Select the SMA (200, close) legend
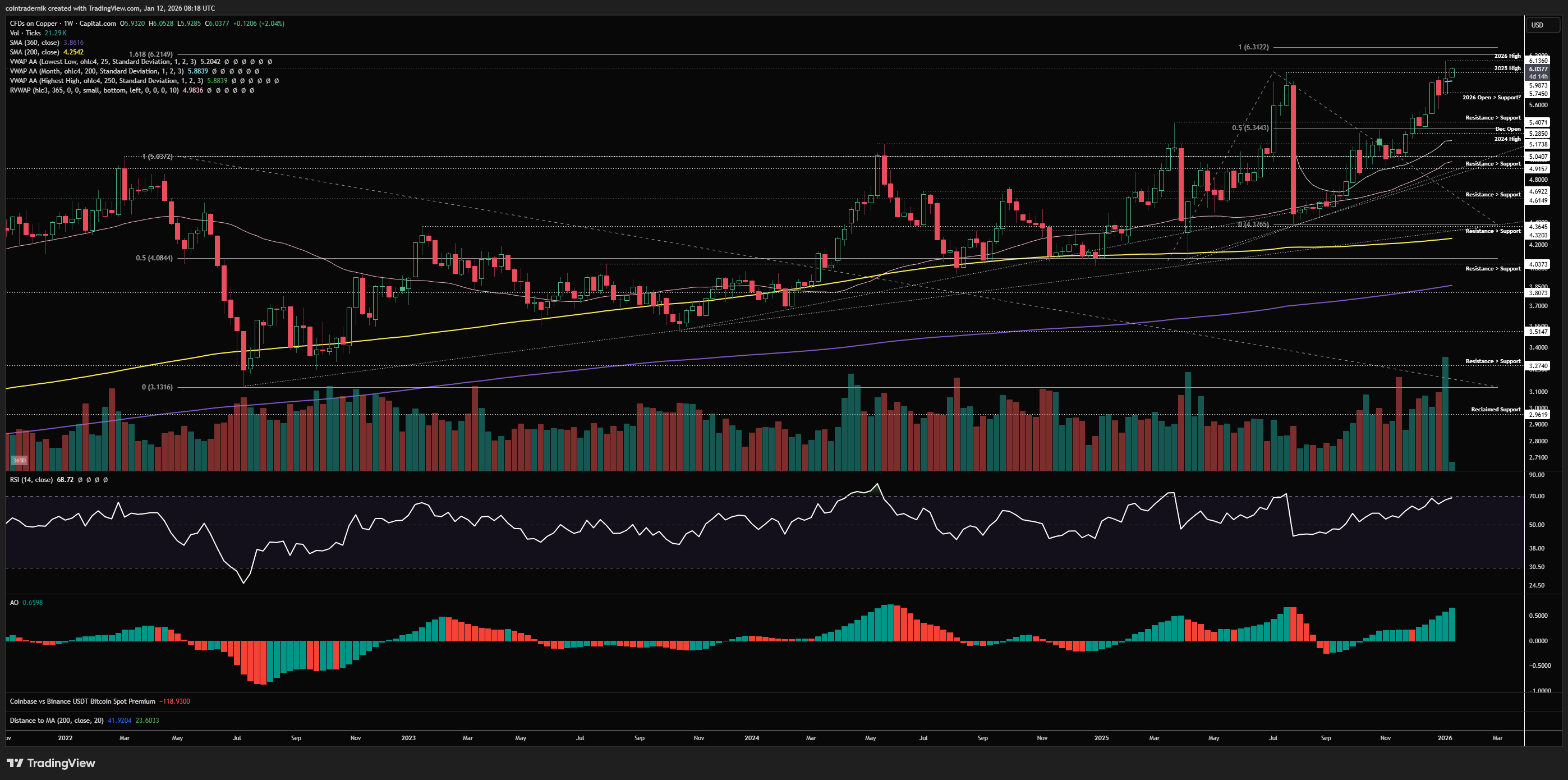 [x=35, y=52]
